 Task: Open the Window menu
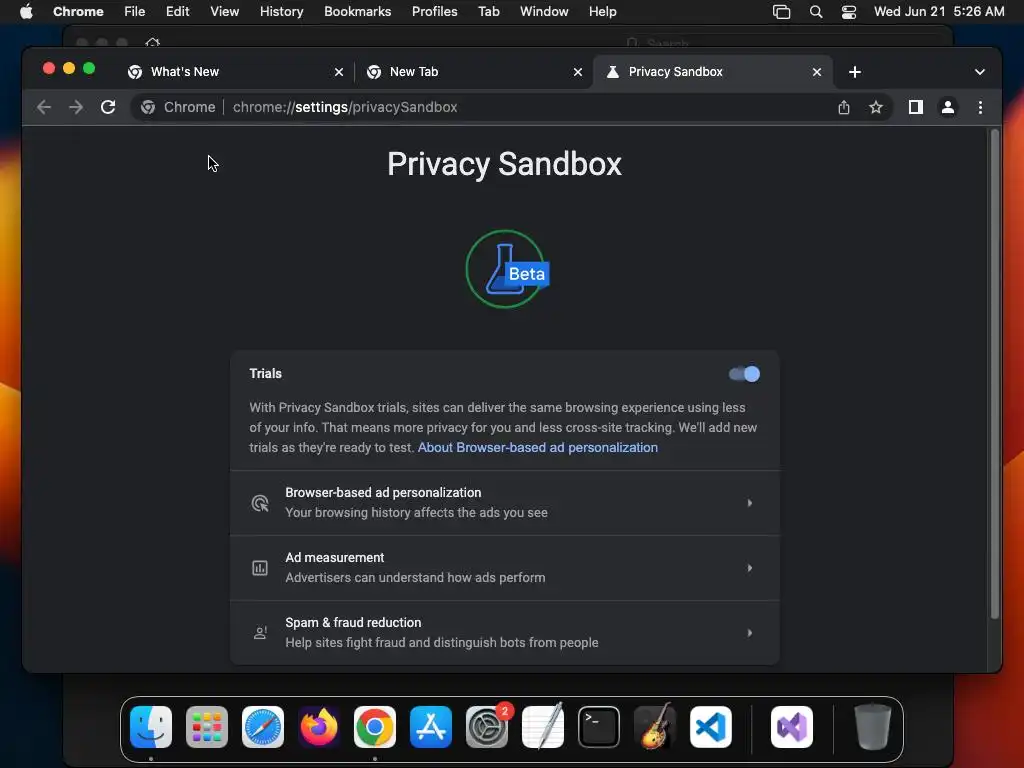pyautogui.click(x=544, y=11)
